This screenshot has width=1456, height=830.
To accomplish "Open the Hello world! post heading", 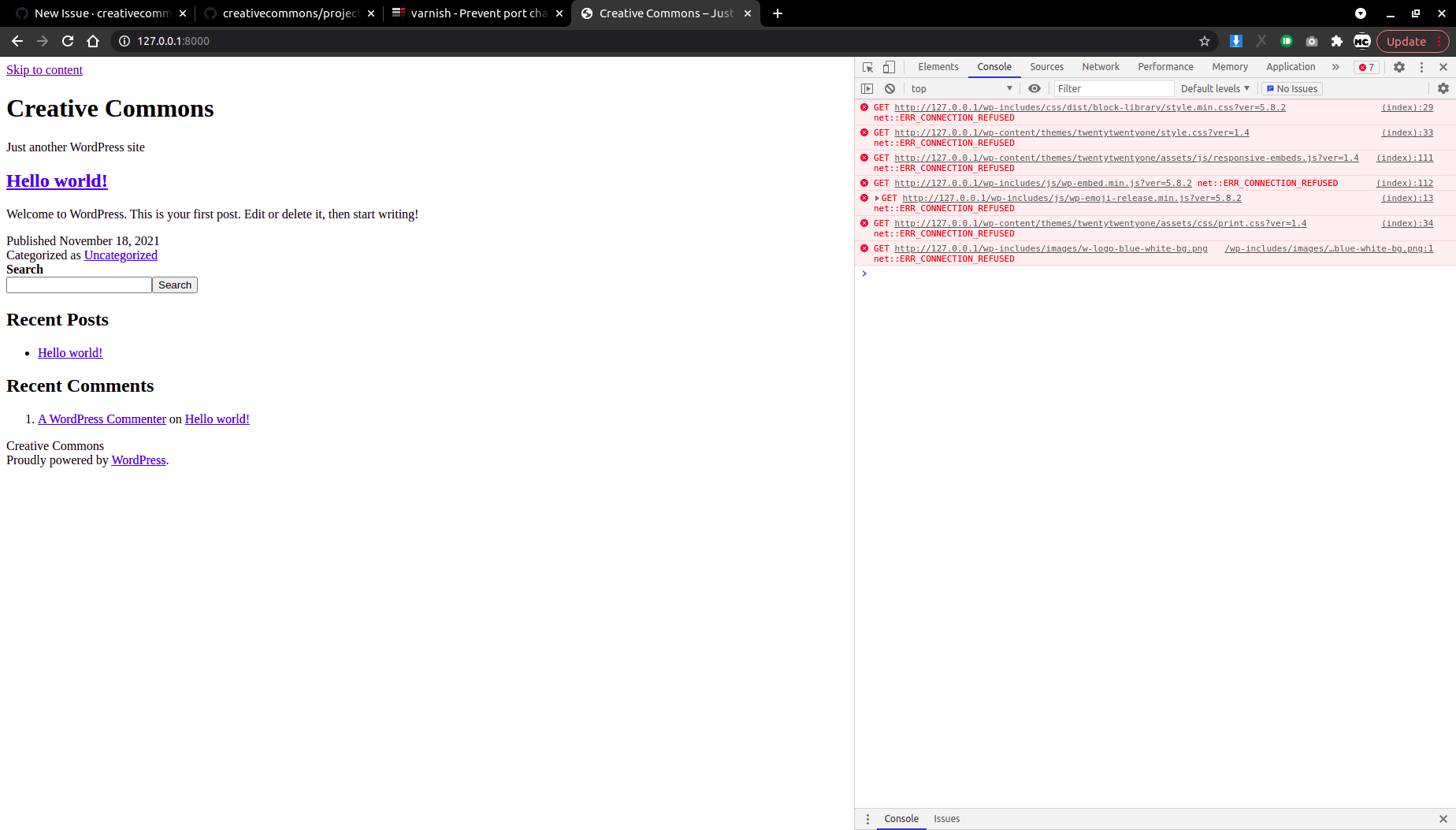I will coord(57,181).
